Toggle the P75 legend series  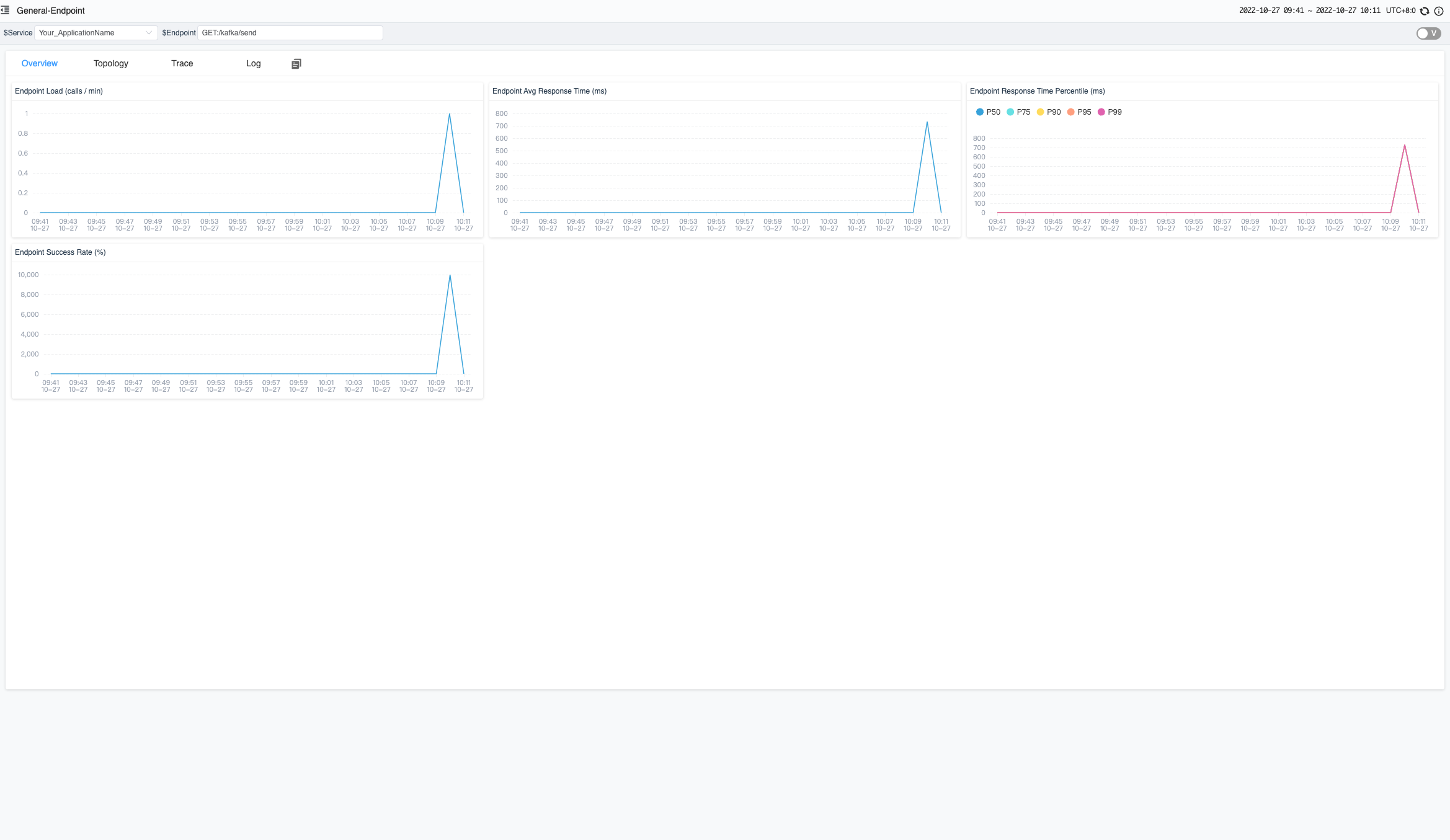tap(1018, 112)
